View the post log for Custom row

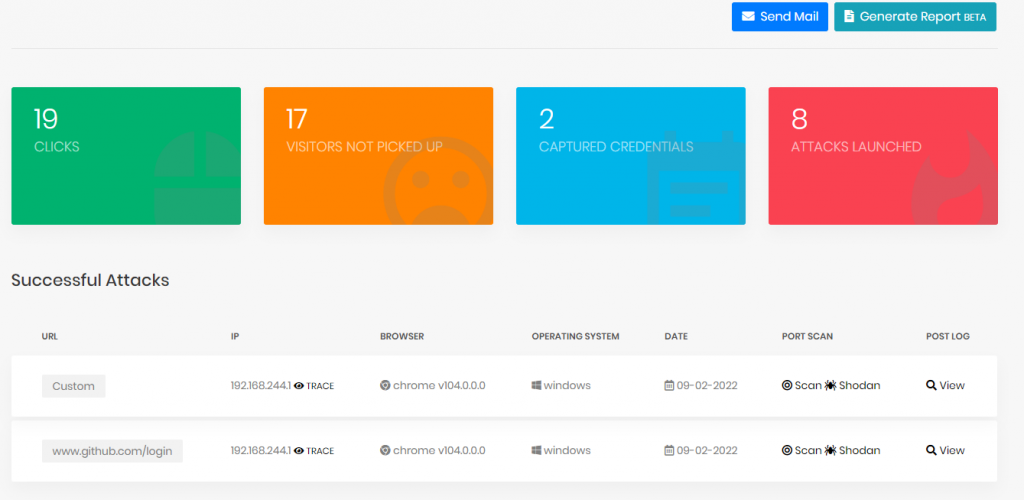946,385
